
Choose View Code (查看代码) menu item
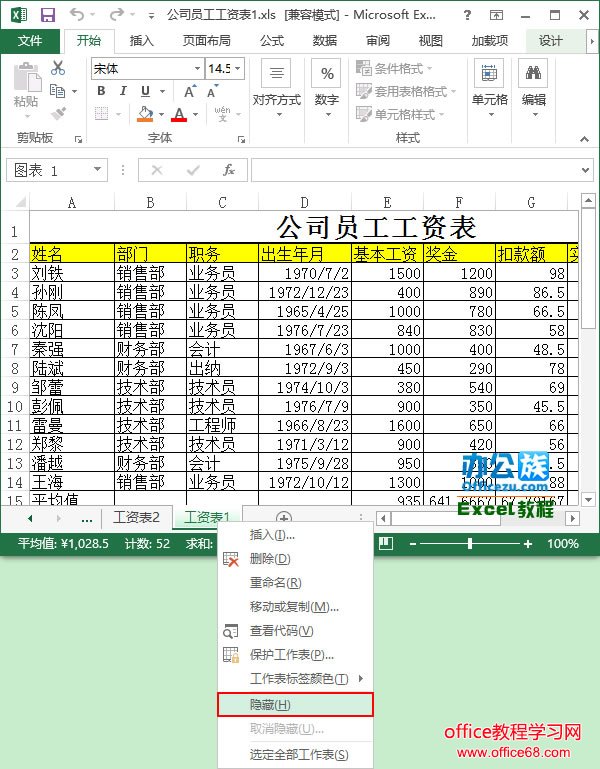point(295,631)
